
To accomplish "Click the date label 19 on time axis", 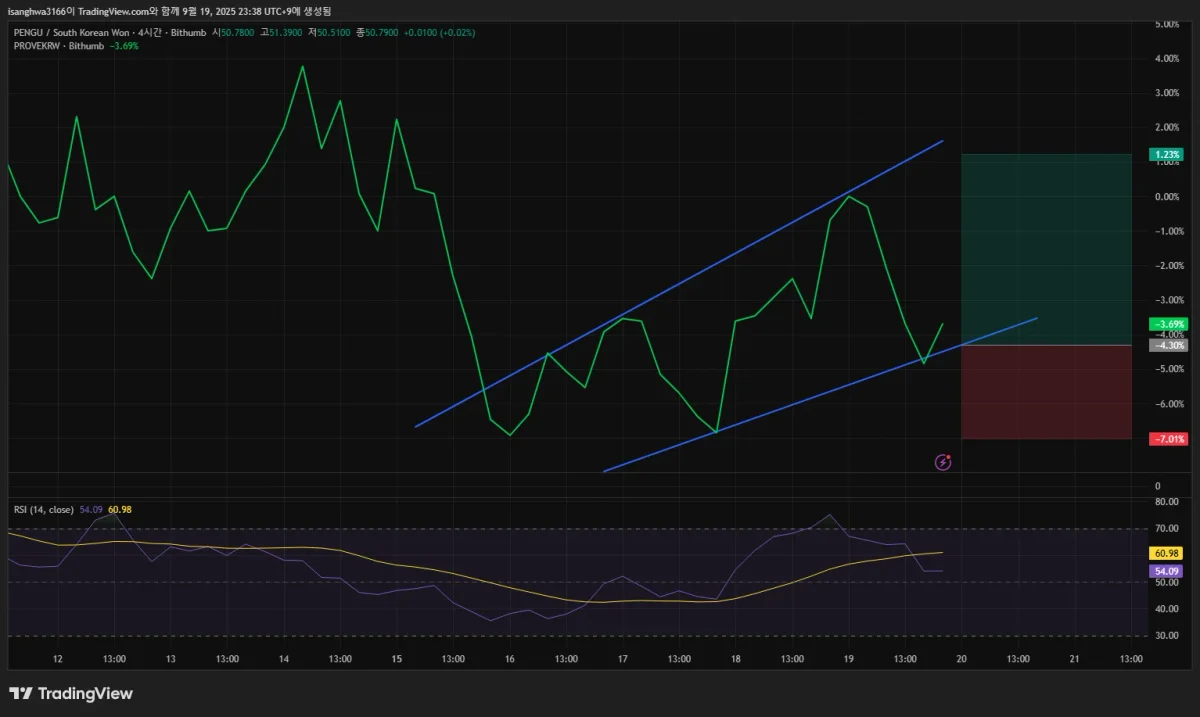I will 848,659.
